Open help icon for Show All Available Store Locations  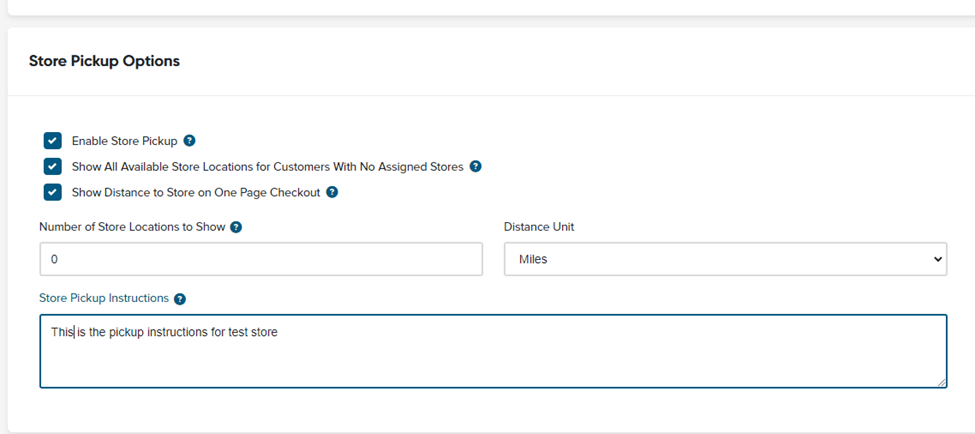point(476,167)
